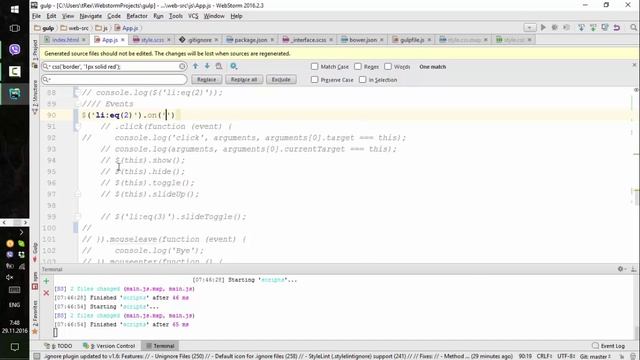The image size is (640, 360).
Task: Click the Exclude button
Action: click(281, 80)
